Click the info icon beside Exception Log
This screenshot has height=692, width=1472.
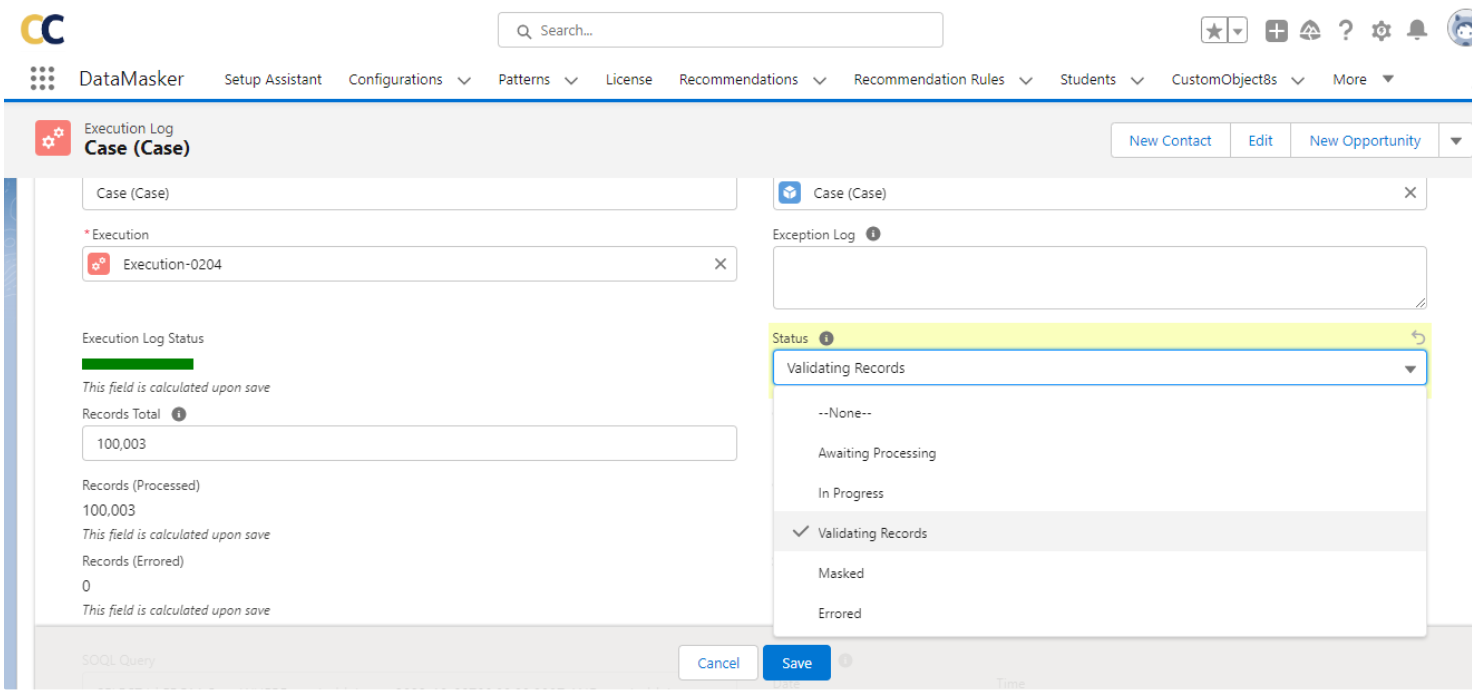tap(873, 235)
